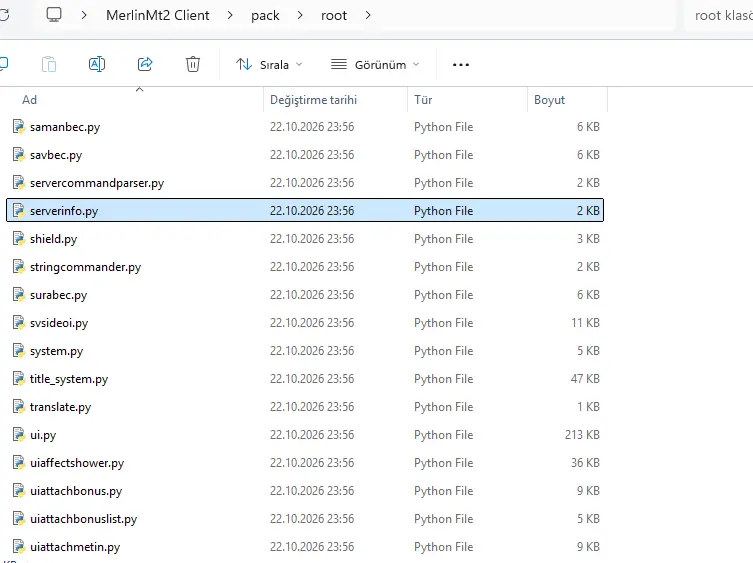Viewport: 753px width, 563px height.
Task: Click the Paste clipboard icon
Action: click(x=49, y=64)
